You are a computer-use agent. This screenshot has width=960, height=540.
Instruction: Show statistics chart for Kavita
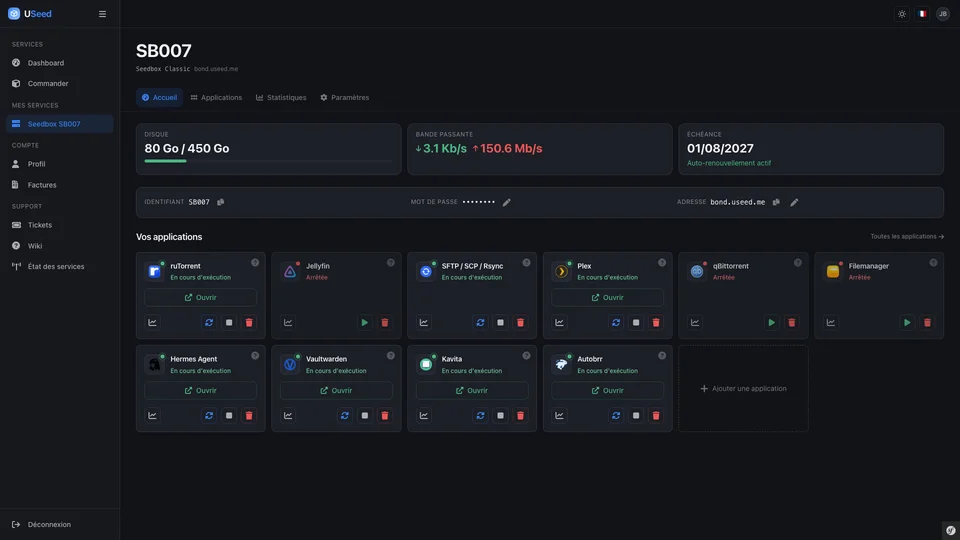coord(424,416)
